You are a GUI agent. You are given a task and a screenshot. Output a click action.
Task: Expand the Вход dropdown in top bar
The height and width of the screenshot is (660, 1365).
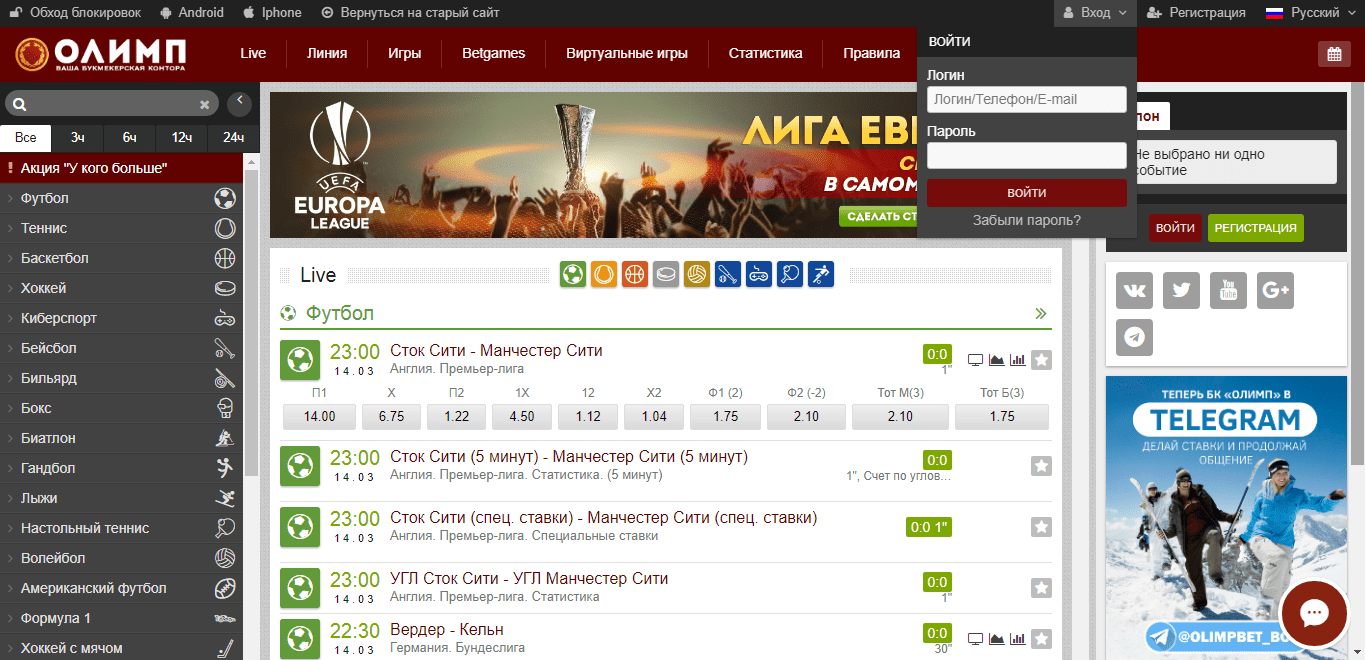(1095, 13)
